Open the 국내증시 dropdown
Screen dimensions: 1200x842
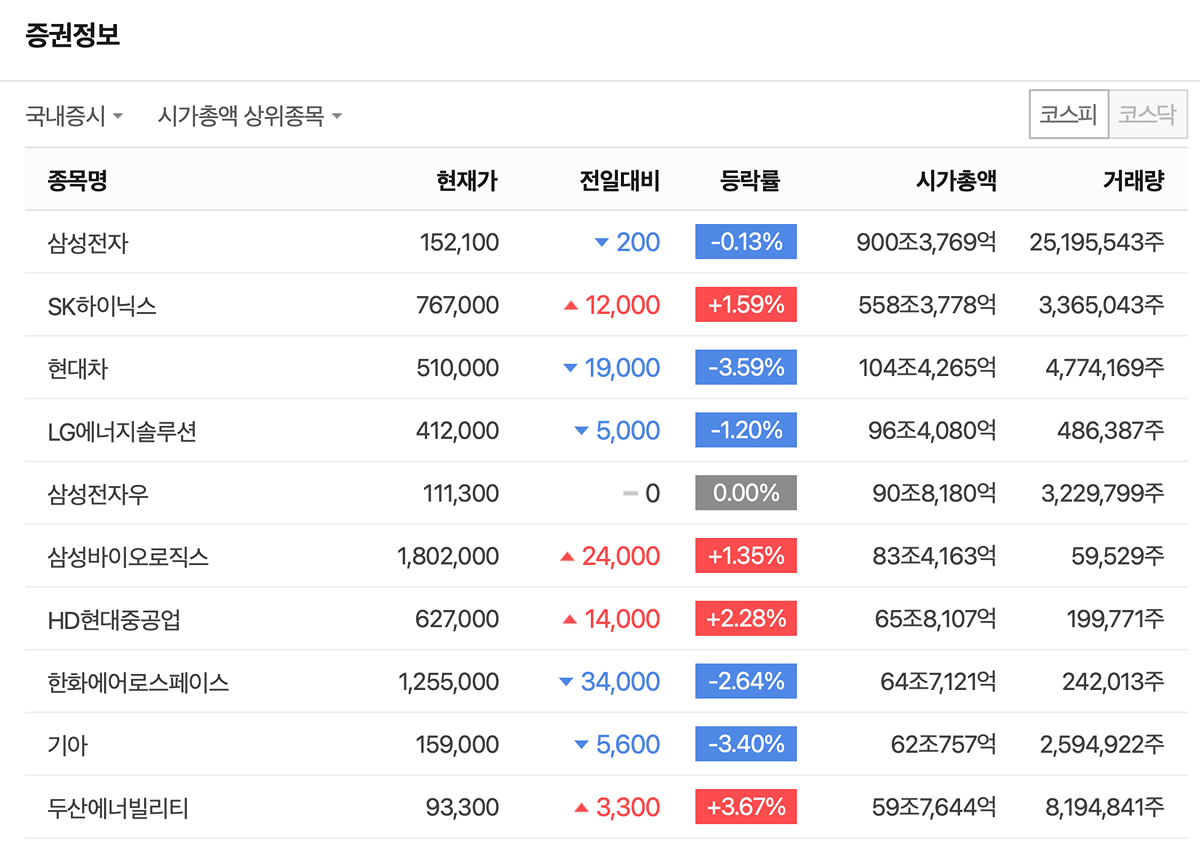[x=74, y=116]
